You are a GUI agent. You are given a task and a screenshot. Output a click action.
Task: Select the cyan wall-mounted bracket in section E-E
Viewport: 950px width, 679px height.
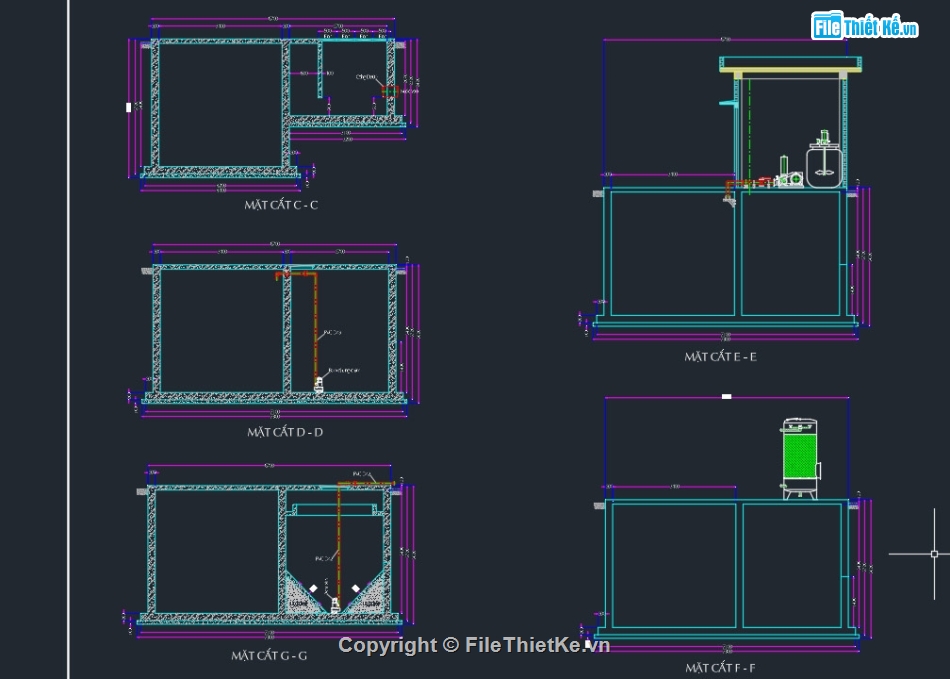point(730,101)
